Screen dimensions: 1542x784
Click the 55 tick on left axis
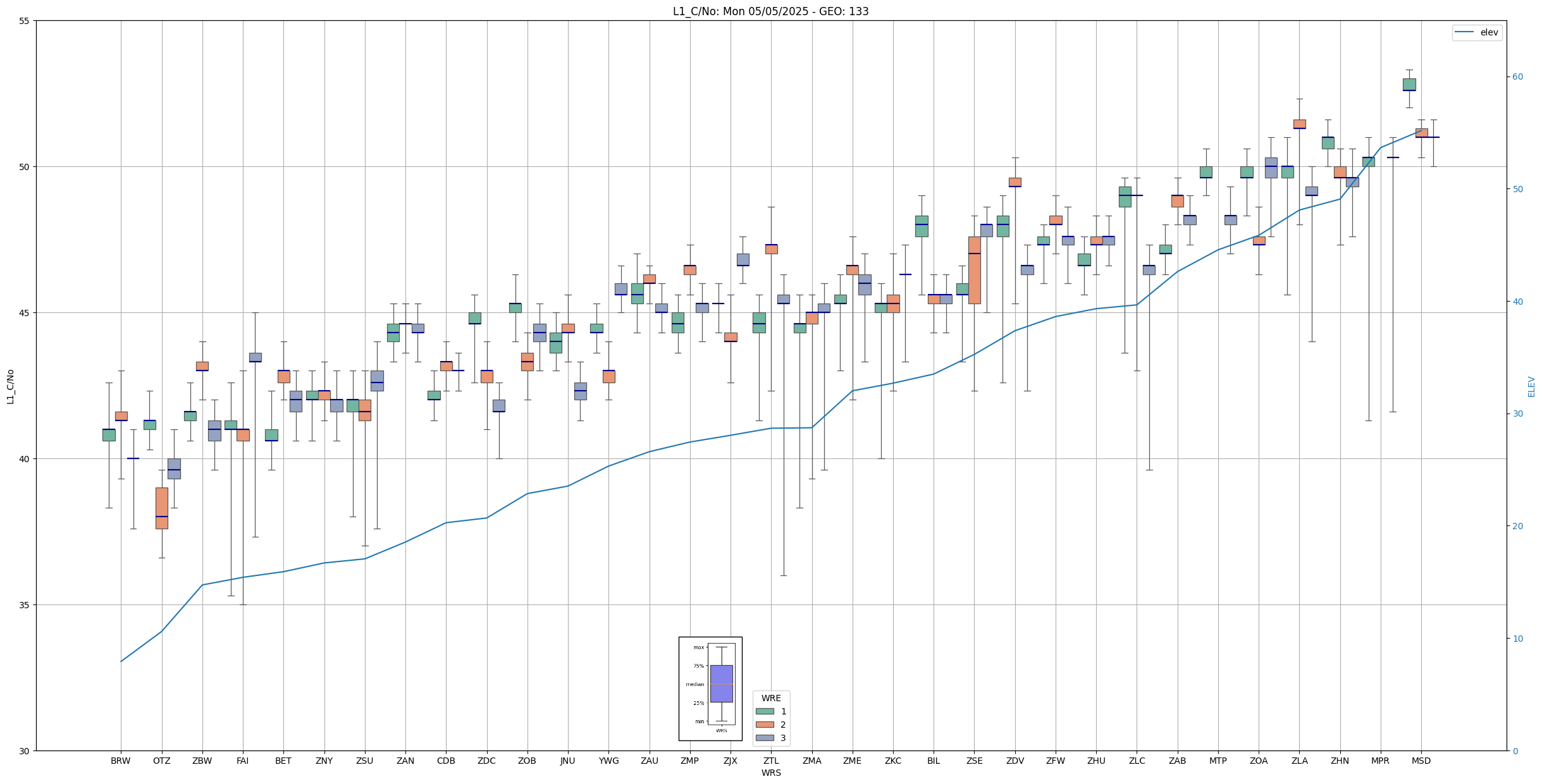[x=25, y=21]
